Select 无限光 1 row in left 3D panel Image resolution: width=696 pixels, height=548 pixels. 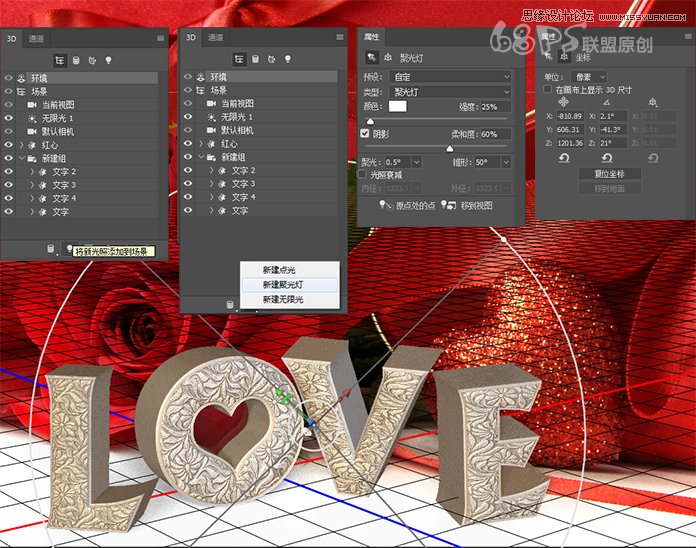coord(87,118)
